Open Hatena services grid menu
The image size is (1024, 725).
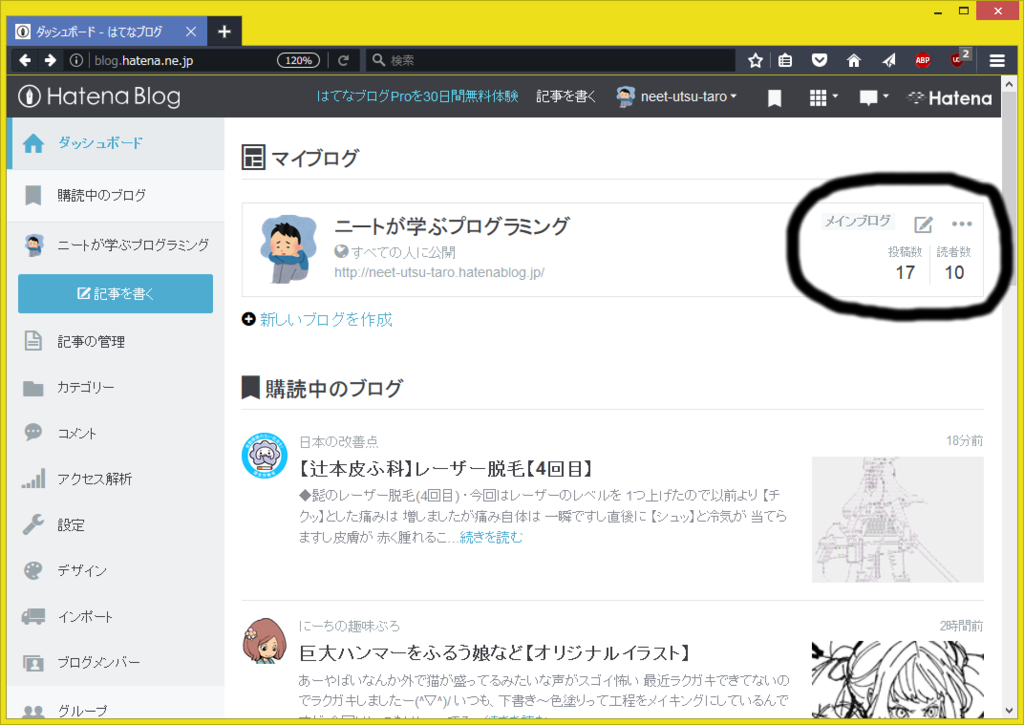coord(823,97)
